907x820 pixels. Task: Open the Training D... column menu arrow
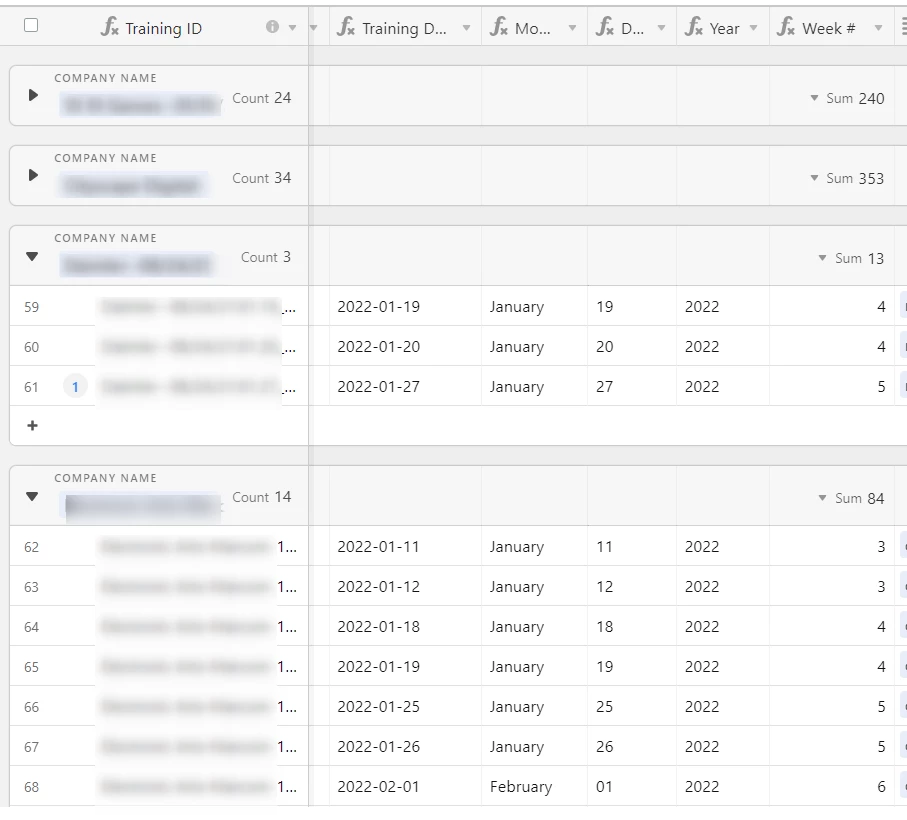(x=466, y=28)
